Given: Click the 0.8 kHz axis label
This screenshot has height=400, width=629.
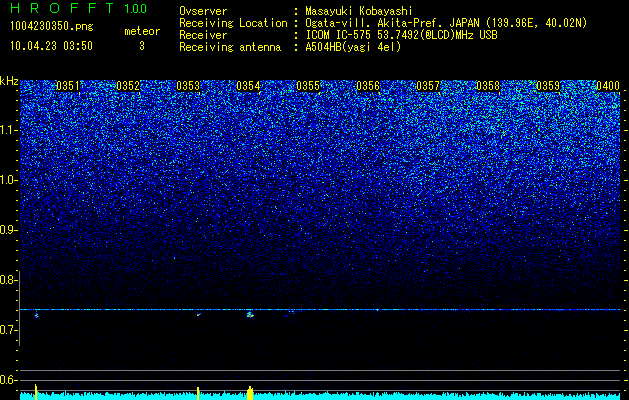Looking at the screenshot, I should coord(7,280).
